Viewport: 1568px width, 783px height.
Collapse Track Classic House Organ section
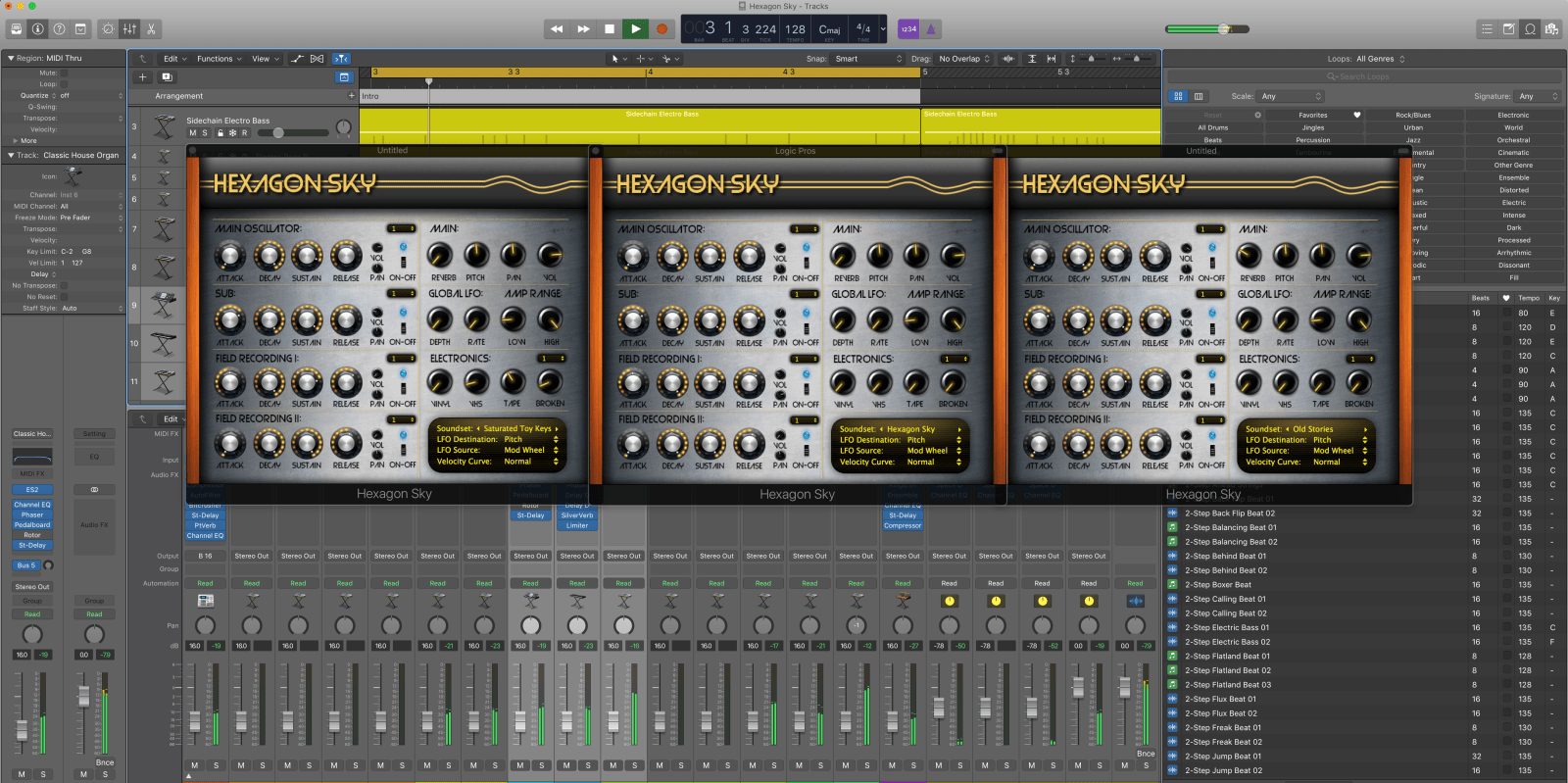tap(11, 155)
